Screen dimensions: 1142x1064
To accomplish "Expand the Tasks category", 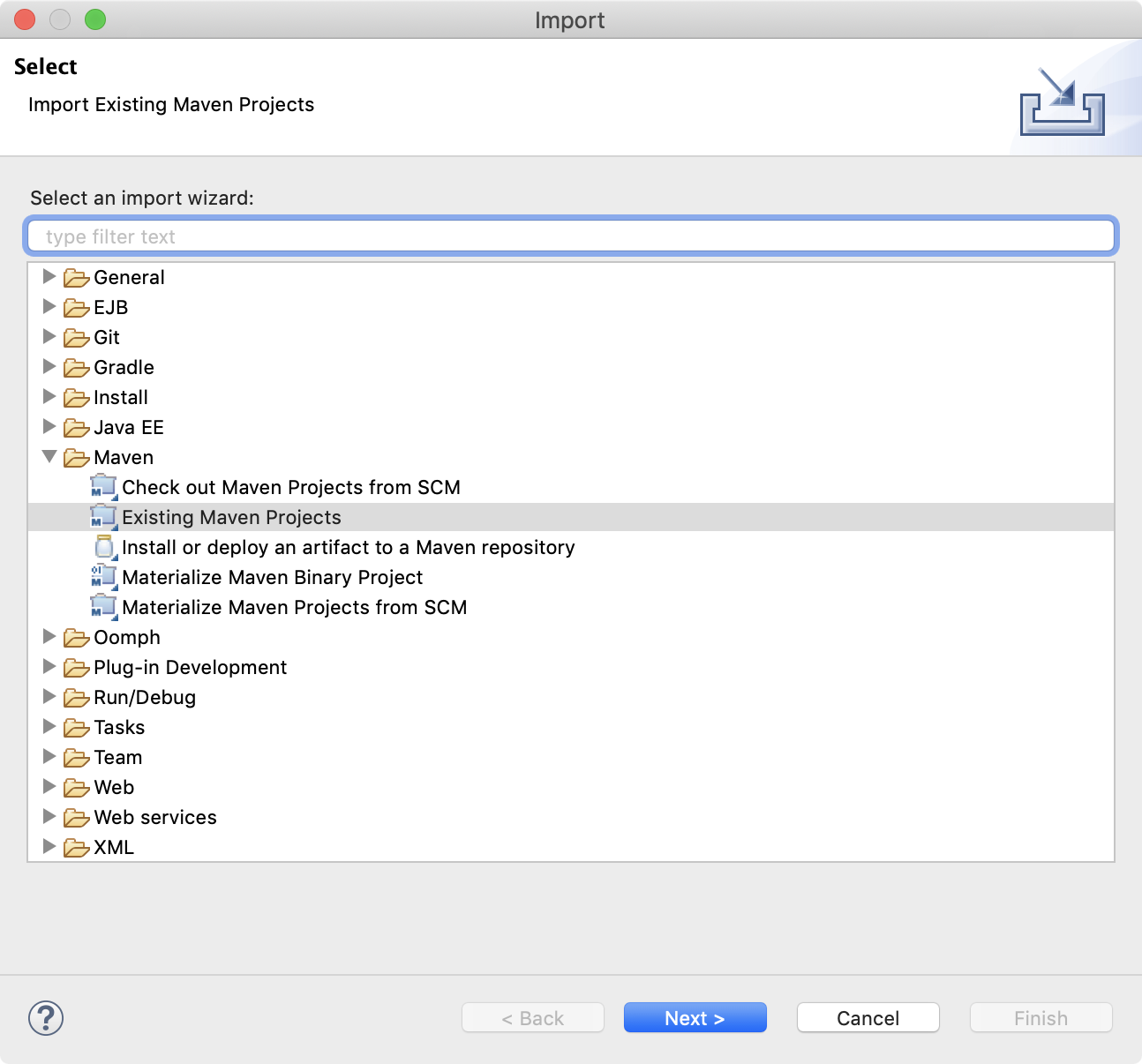I will [49, 727].
